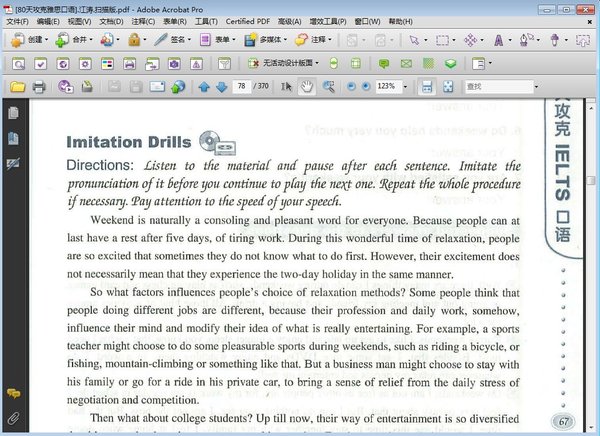Viewport: 600px width, 436px height.
Task: Click the globe upload icon
Action: tap(178, 87)
